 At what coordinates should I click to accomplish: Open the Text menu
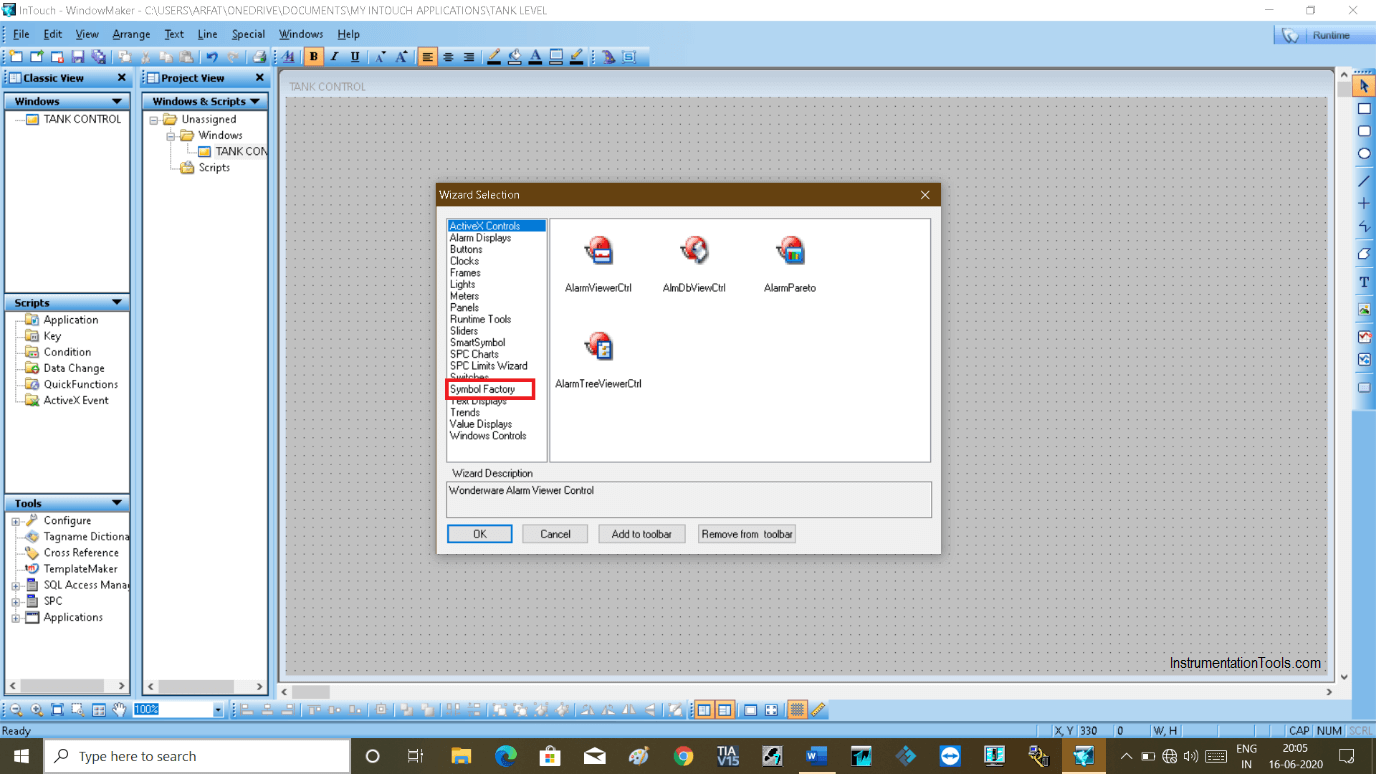174,34
